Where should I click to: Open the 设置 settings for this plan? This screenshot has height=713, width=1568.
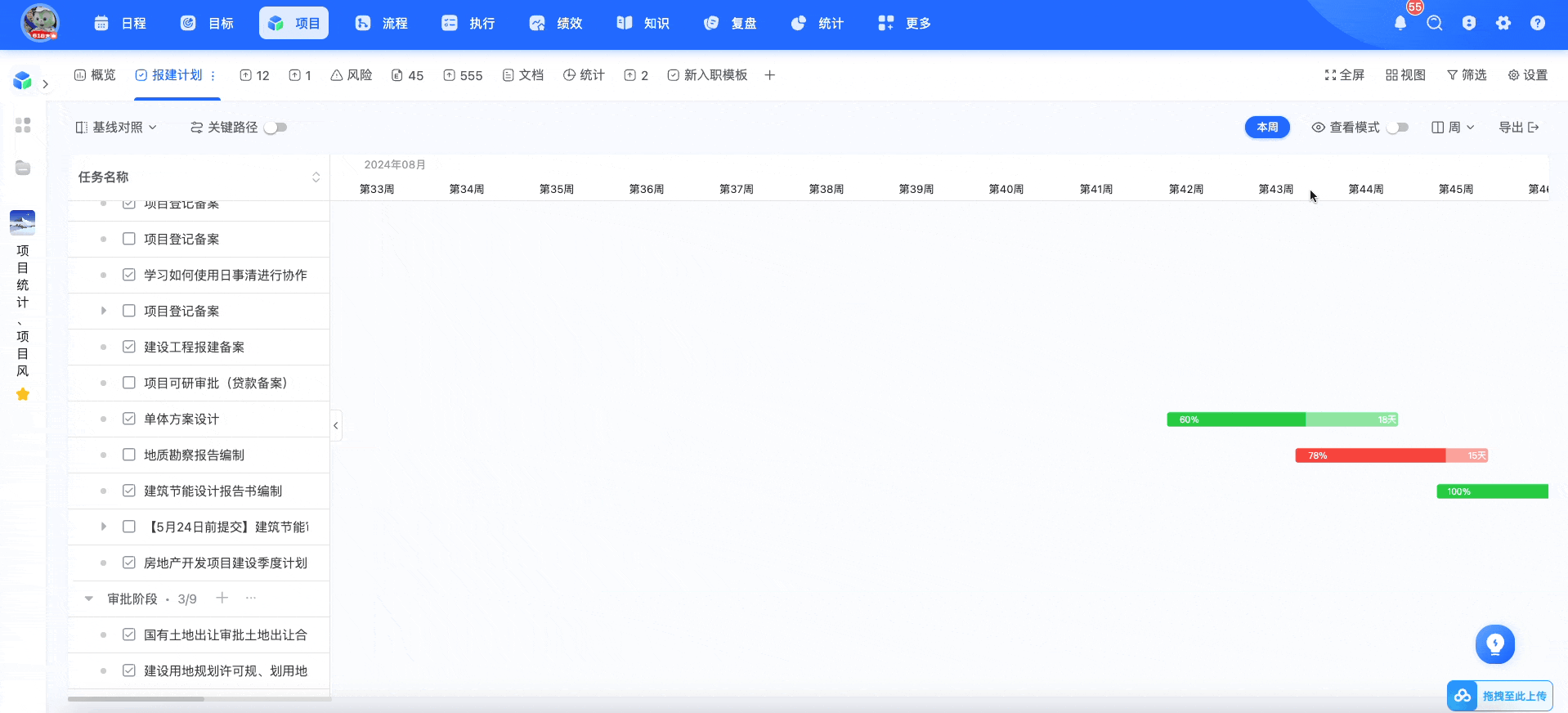(x=1528, y=75)
